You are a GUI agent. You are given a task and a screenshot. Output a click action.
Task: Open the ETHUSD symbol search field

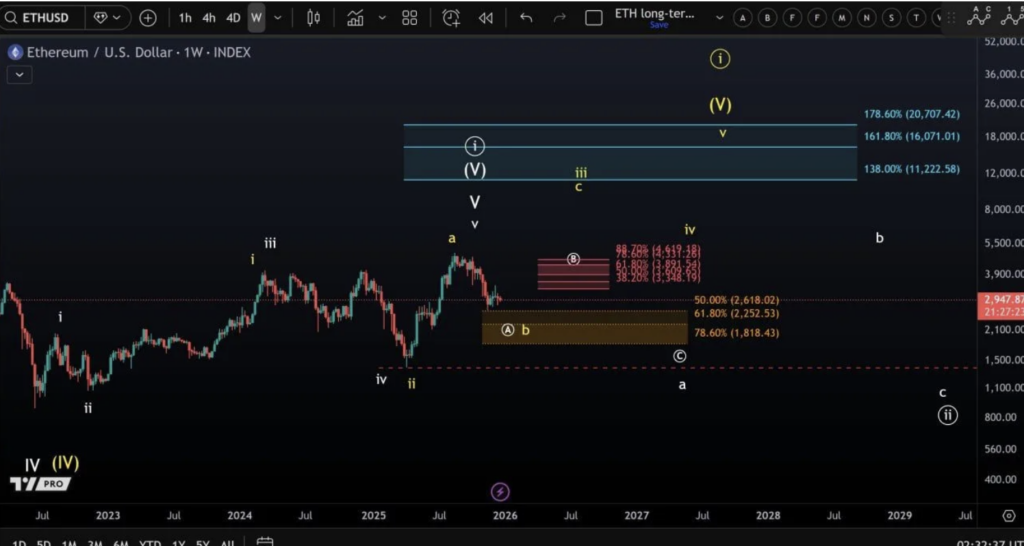(42, 18)
